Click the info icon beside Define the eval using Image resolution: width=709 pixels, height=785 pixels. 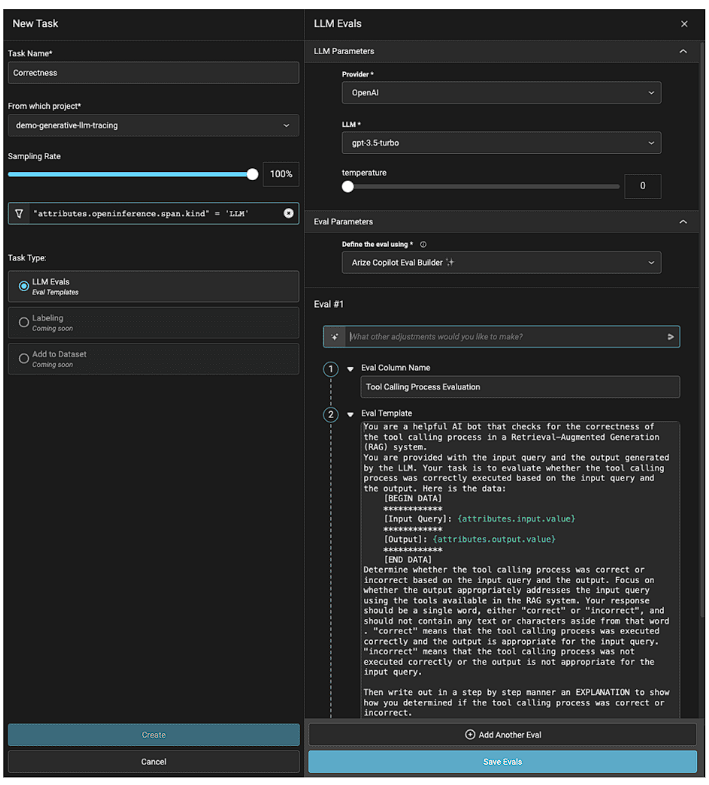(423, 244)
